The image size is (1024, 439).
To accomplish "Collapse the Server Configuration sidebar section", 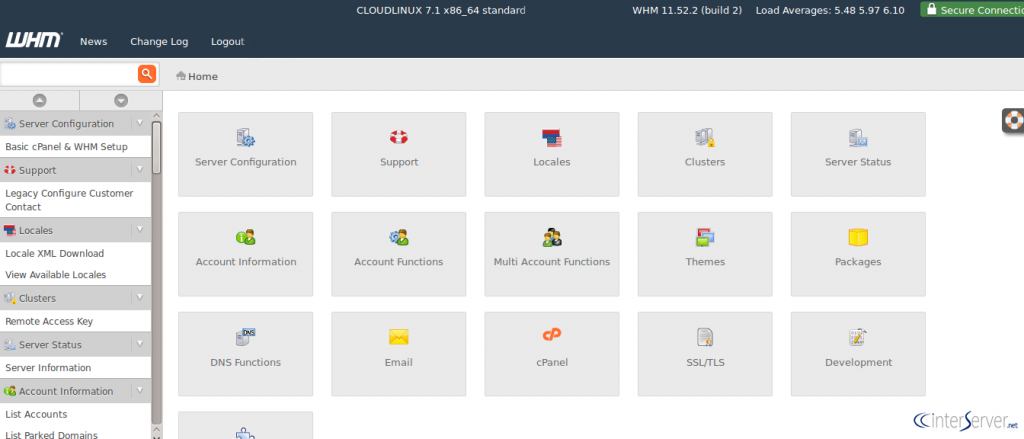I will [x=140, y=123].
